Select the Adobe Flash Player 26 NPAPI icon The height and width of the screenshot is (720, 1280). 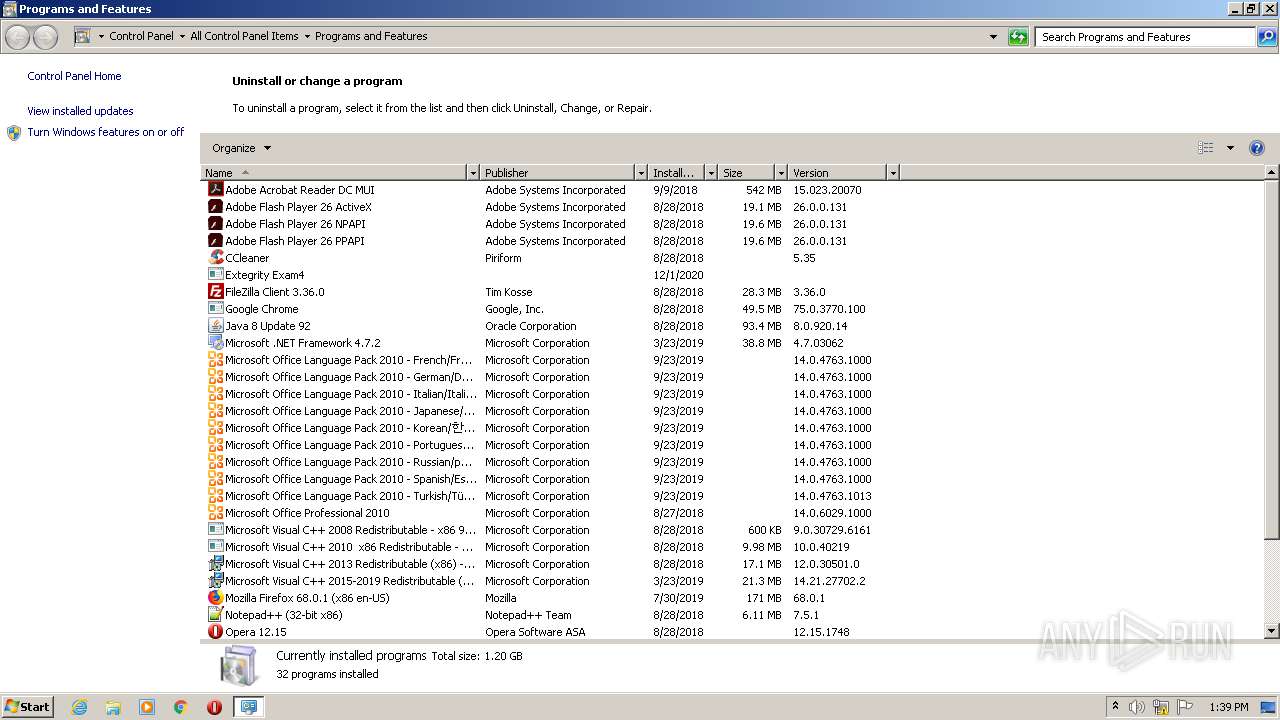215,223
